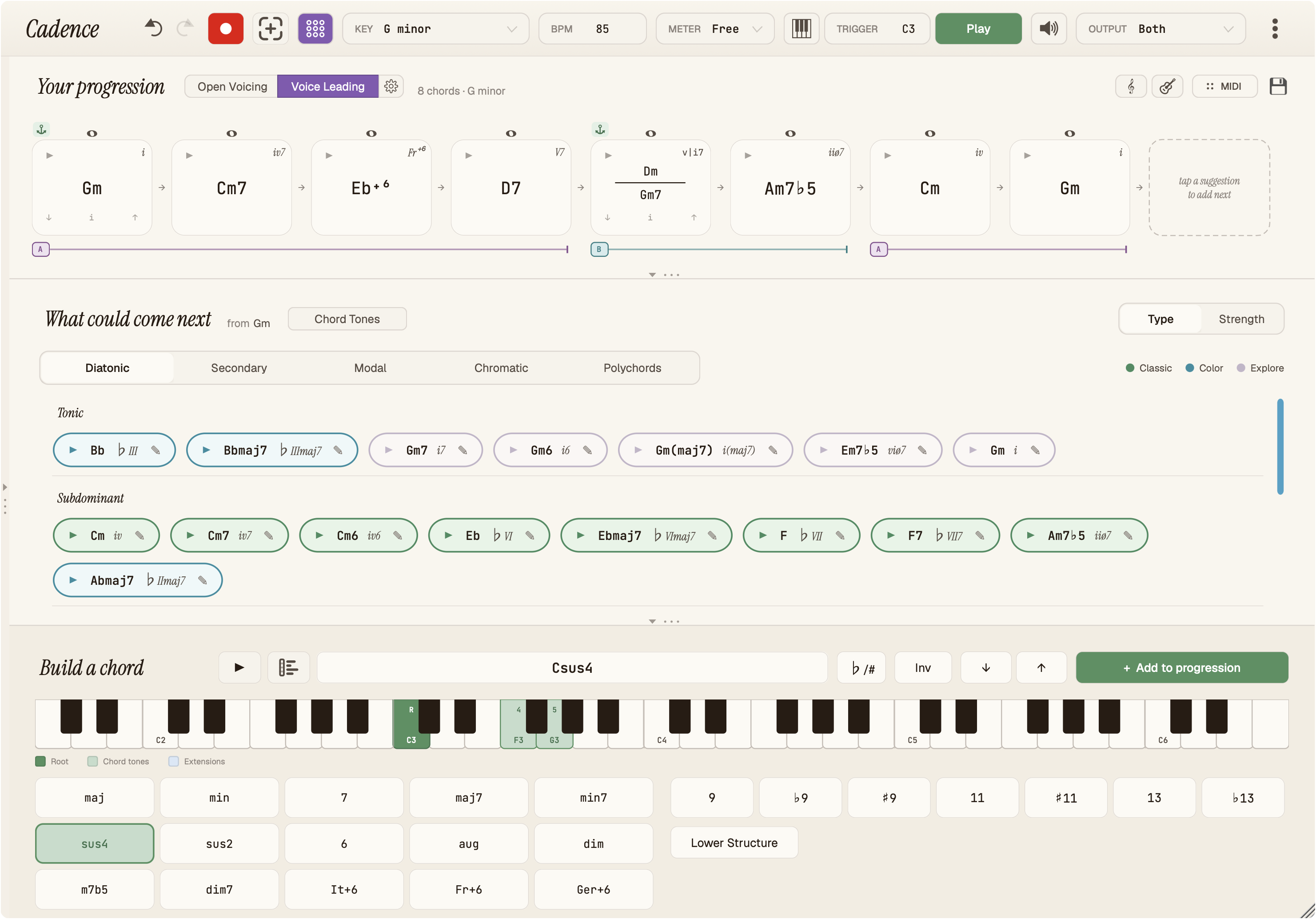Play the Cm7 chord card
The height and width of the screenshot is (919, 1316).
(190, 156)
